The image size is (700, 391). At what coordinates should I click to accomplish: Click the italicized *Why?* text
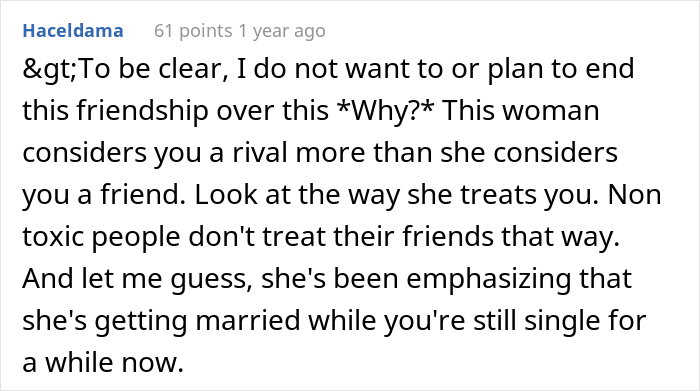click(385, 111)
